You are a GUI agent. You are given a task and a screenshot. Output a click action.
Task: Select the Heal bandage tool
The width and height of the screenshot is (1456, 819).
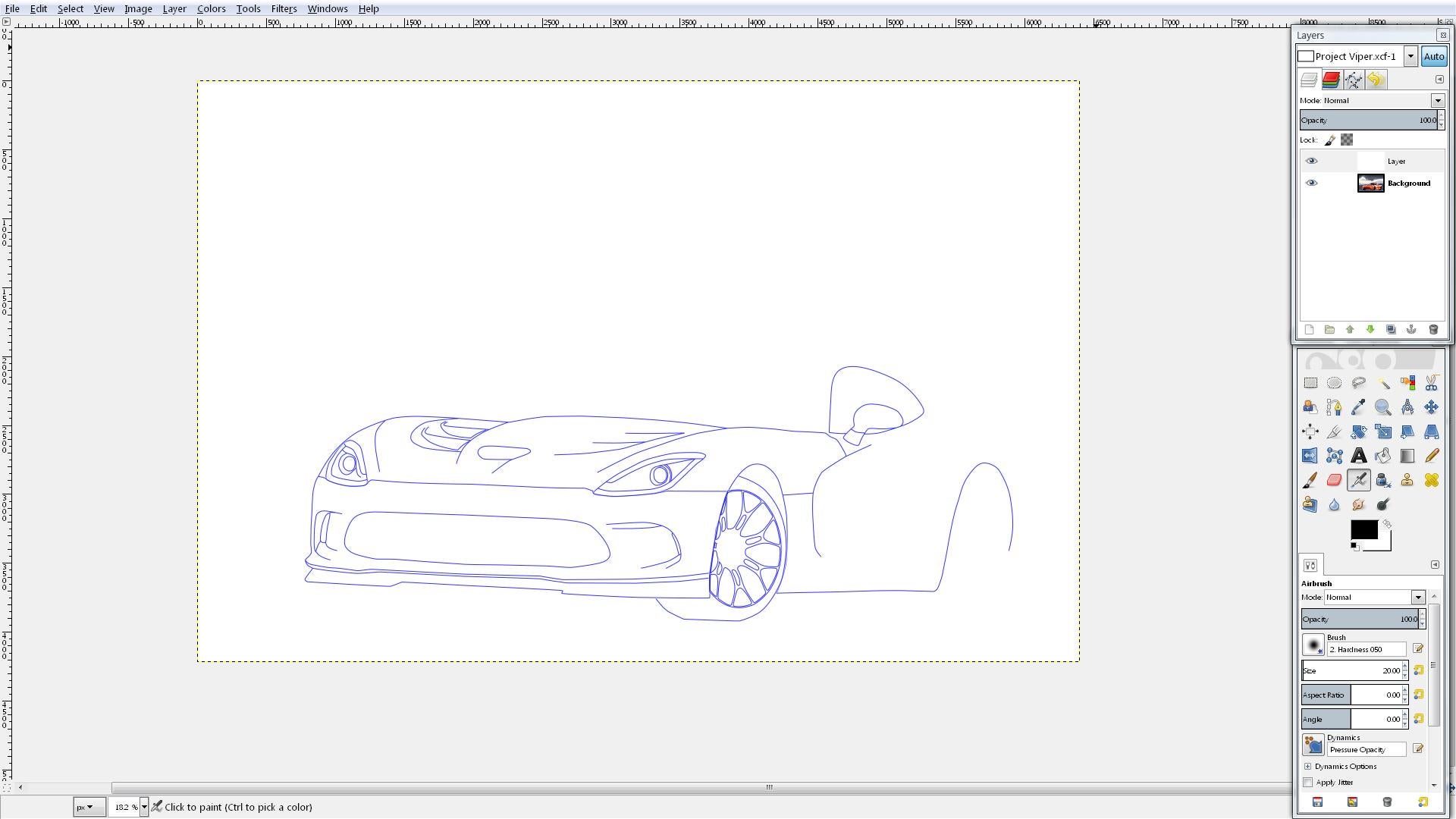click(1432, 480)
